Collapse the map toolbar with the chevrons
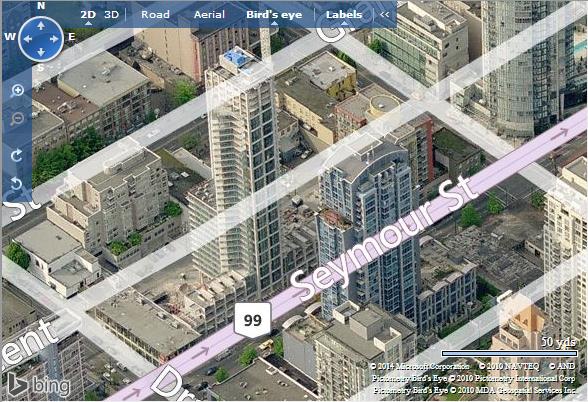The image size is (588, 402). point(385,15)
